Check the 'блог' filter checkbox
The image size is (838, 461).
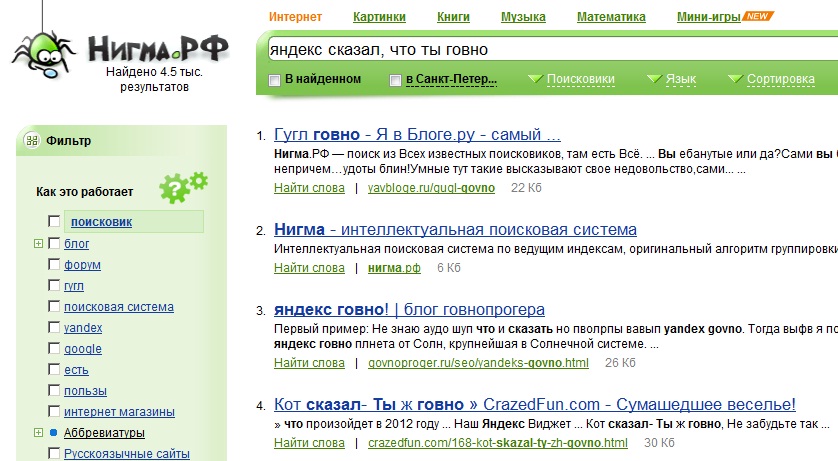pyautogui.click(x=54, y=244)
